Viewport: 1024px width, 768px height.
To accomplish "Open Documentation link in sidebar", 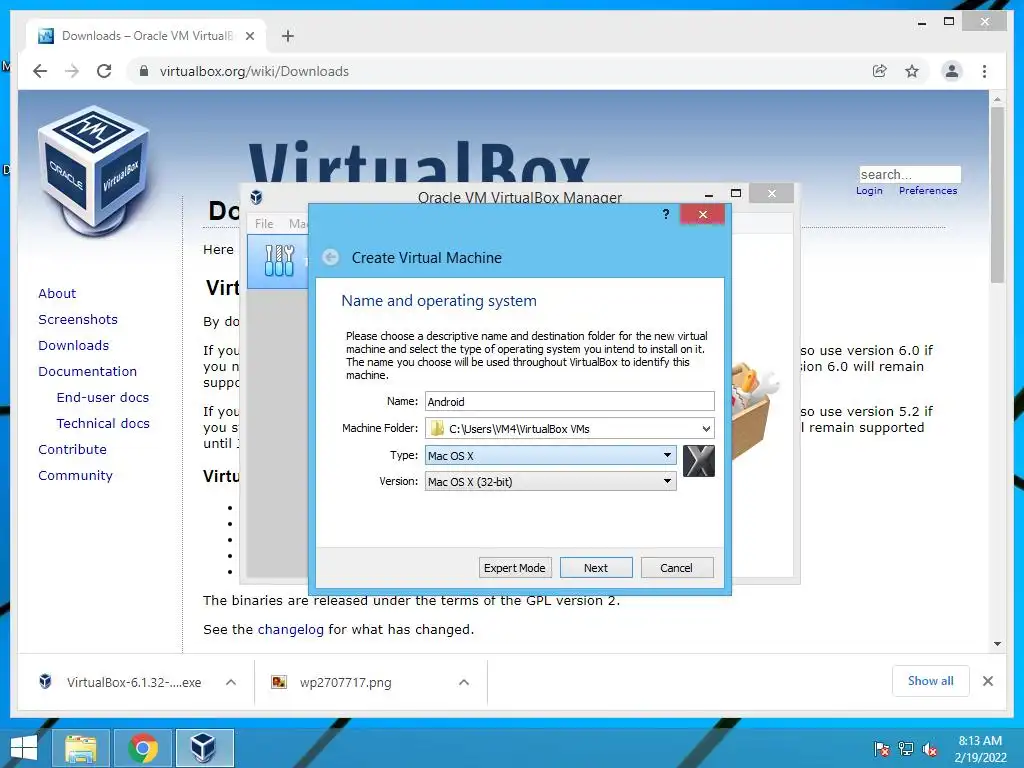I will click(88, 371).
